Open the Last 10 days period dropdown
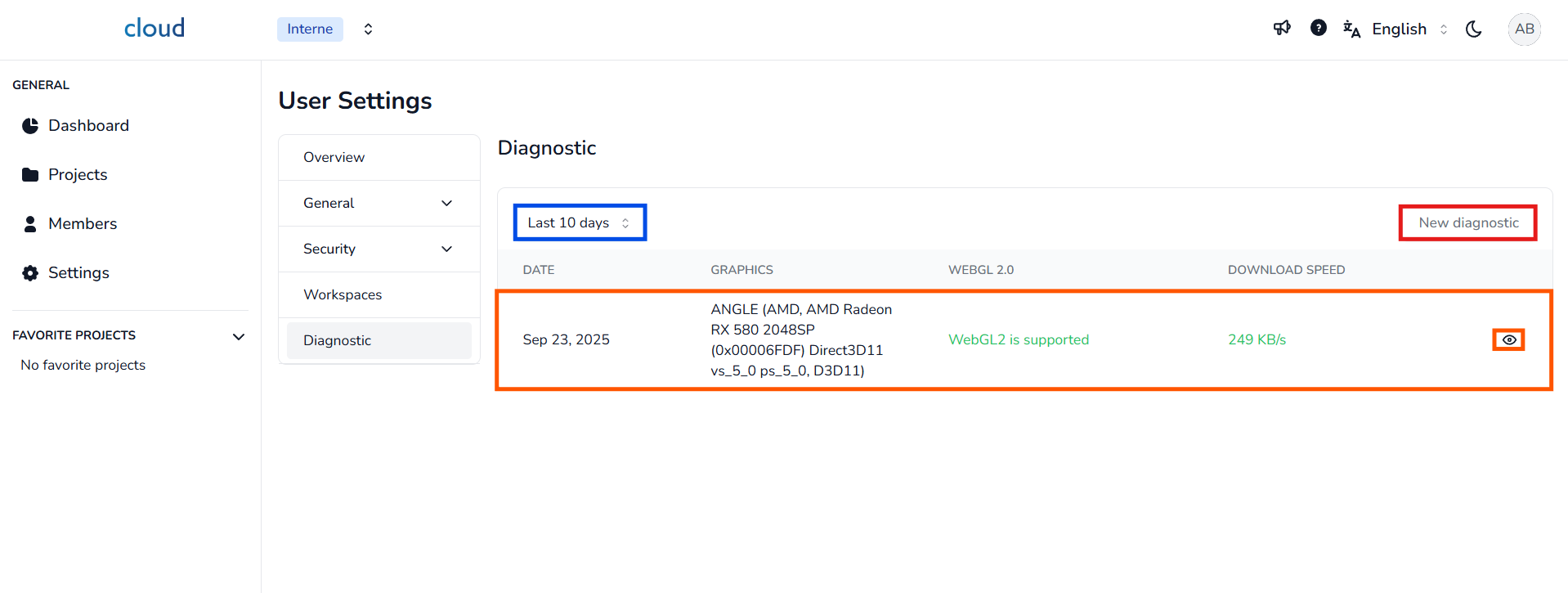Viewport: 1568px width, 593px height. coord(579,222)
